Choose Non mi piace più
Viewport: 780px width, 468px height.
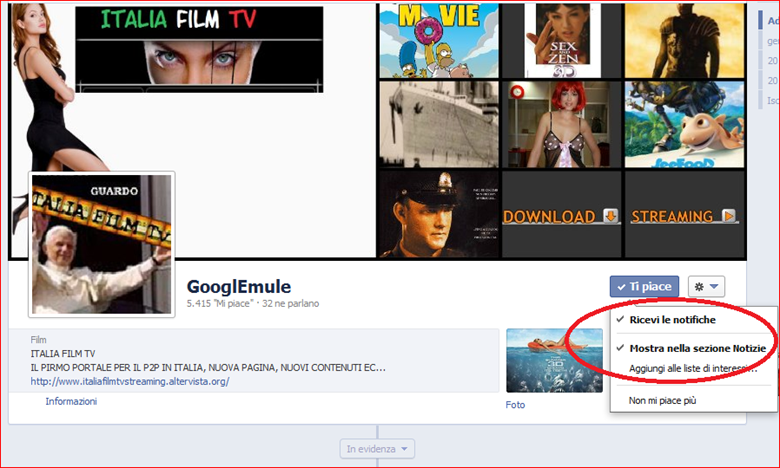[x=662, y=400]
